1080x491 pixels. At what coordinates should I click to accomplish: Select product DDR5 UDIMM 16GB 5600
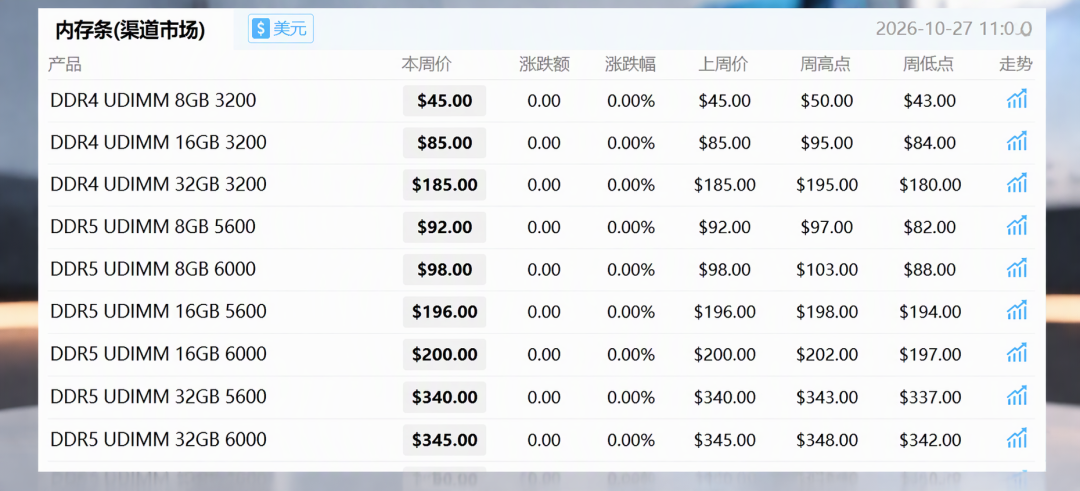(x=158, y=312)
